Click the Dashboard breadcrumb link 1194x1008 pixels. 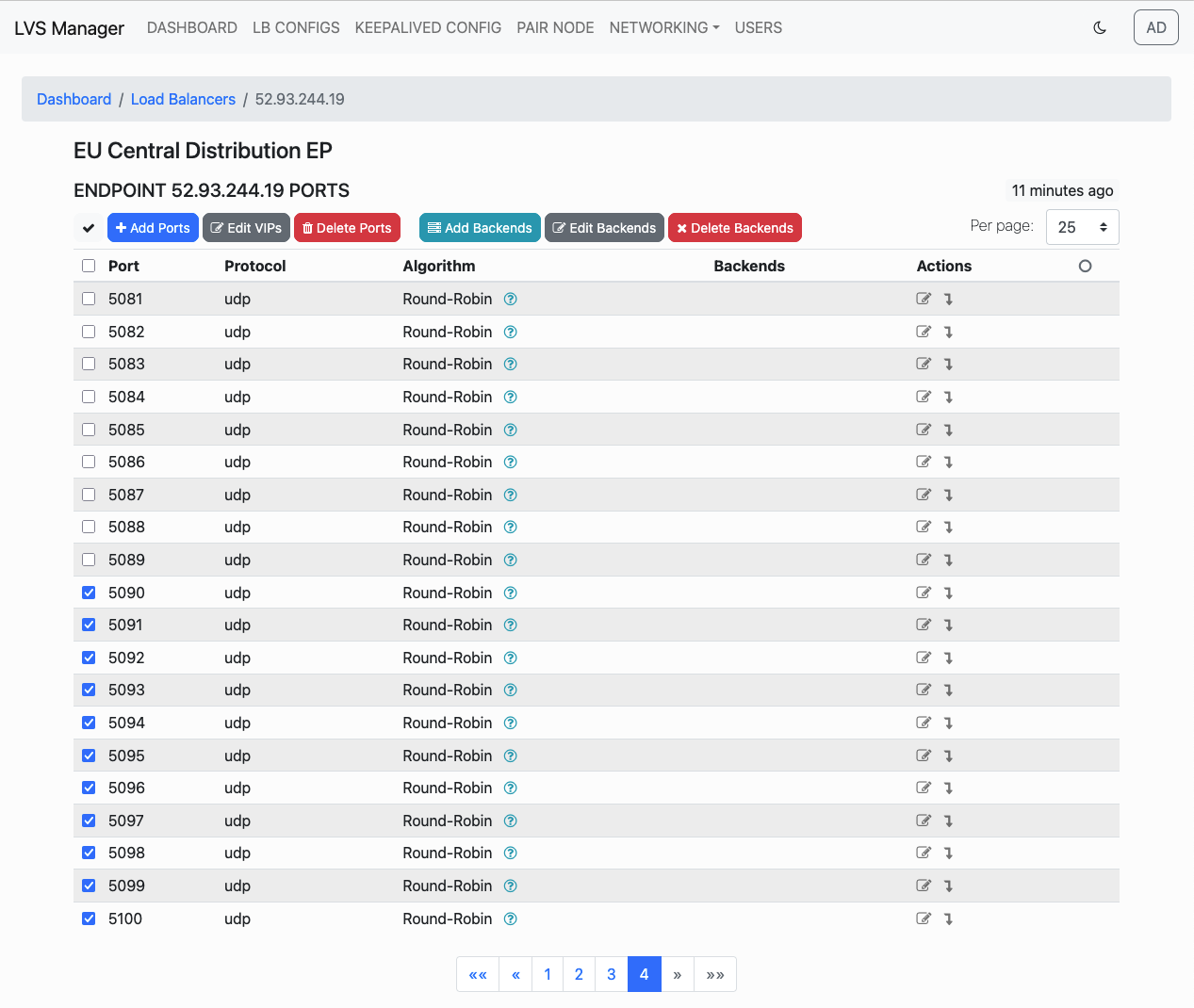[x=74, y=99]
